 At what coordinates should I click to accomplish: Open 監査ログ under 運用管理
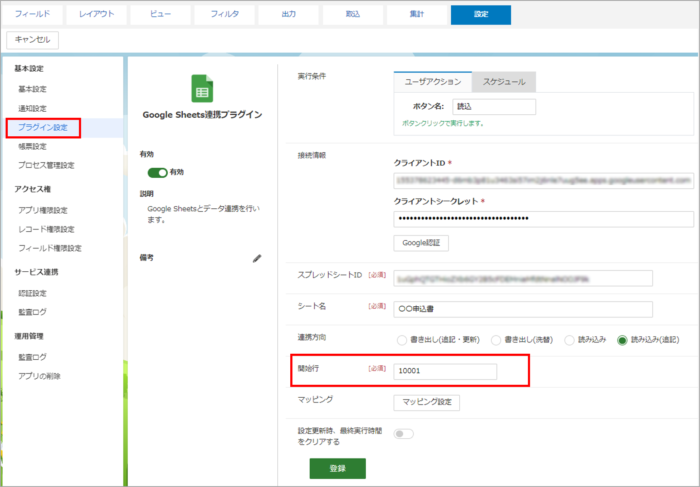32,357
